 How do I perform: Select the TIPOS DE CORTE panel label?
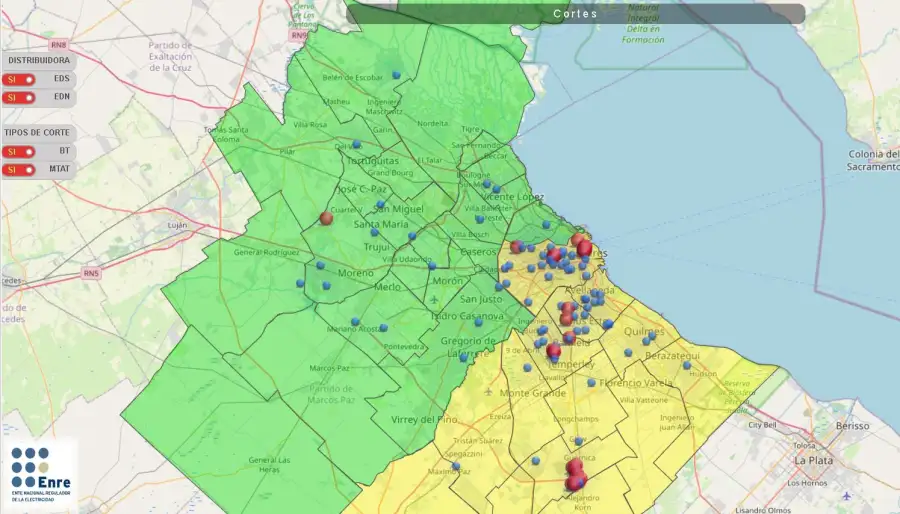pyautogui.click(x=37, y=133)
